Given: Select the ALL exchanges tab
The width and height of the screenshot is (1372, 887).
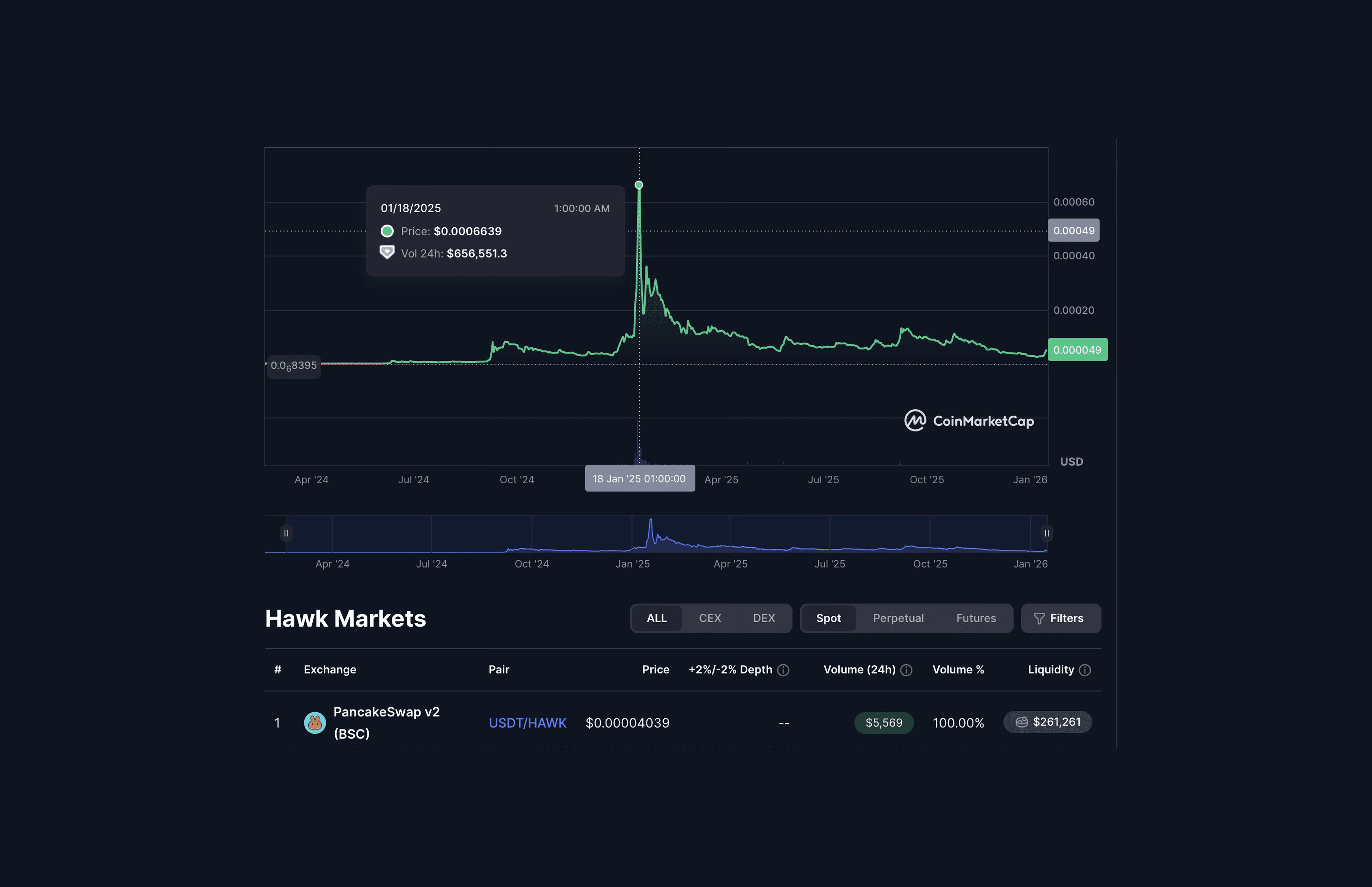Looking at the screenshot, I should pyautogui.click(x=656, y=618).
